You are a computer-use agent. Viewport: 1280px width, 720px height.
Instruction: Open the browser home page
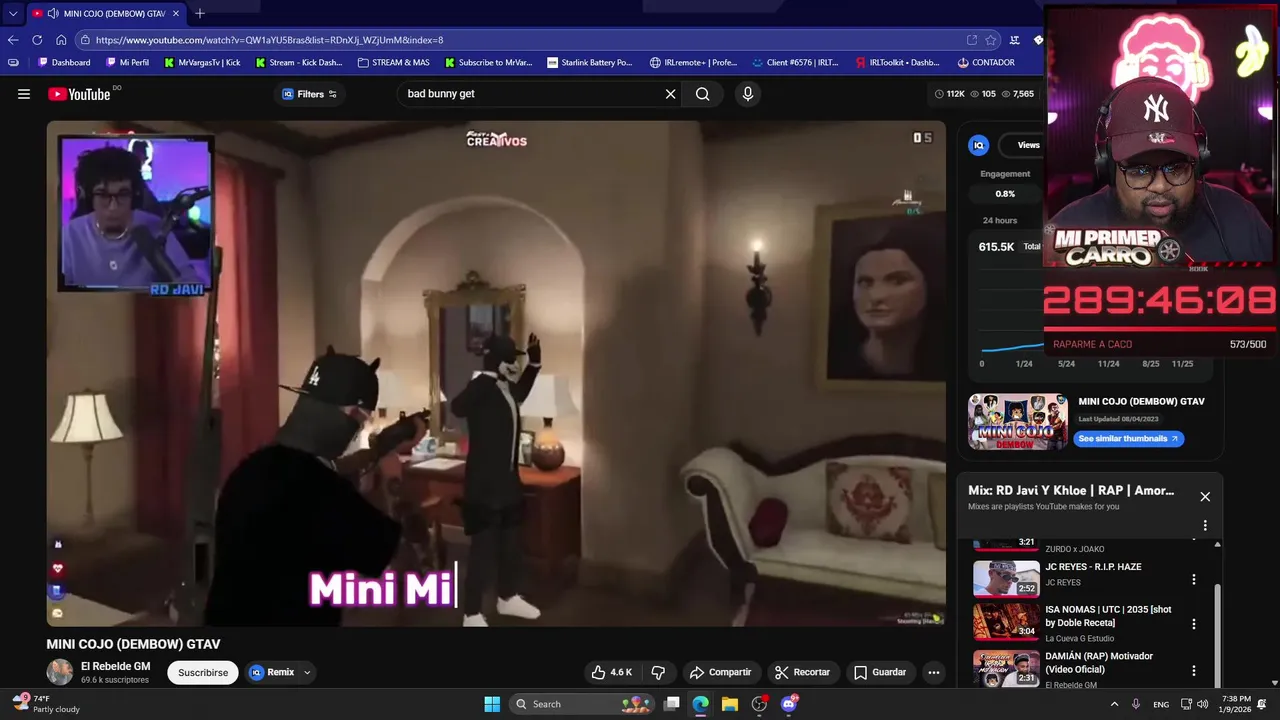tap(61, 40)
